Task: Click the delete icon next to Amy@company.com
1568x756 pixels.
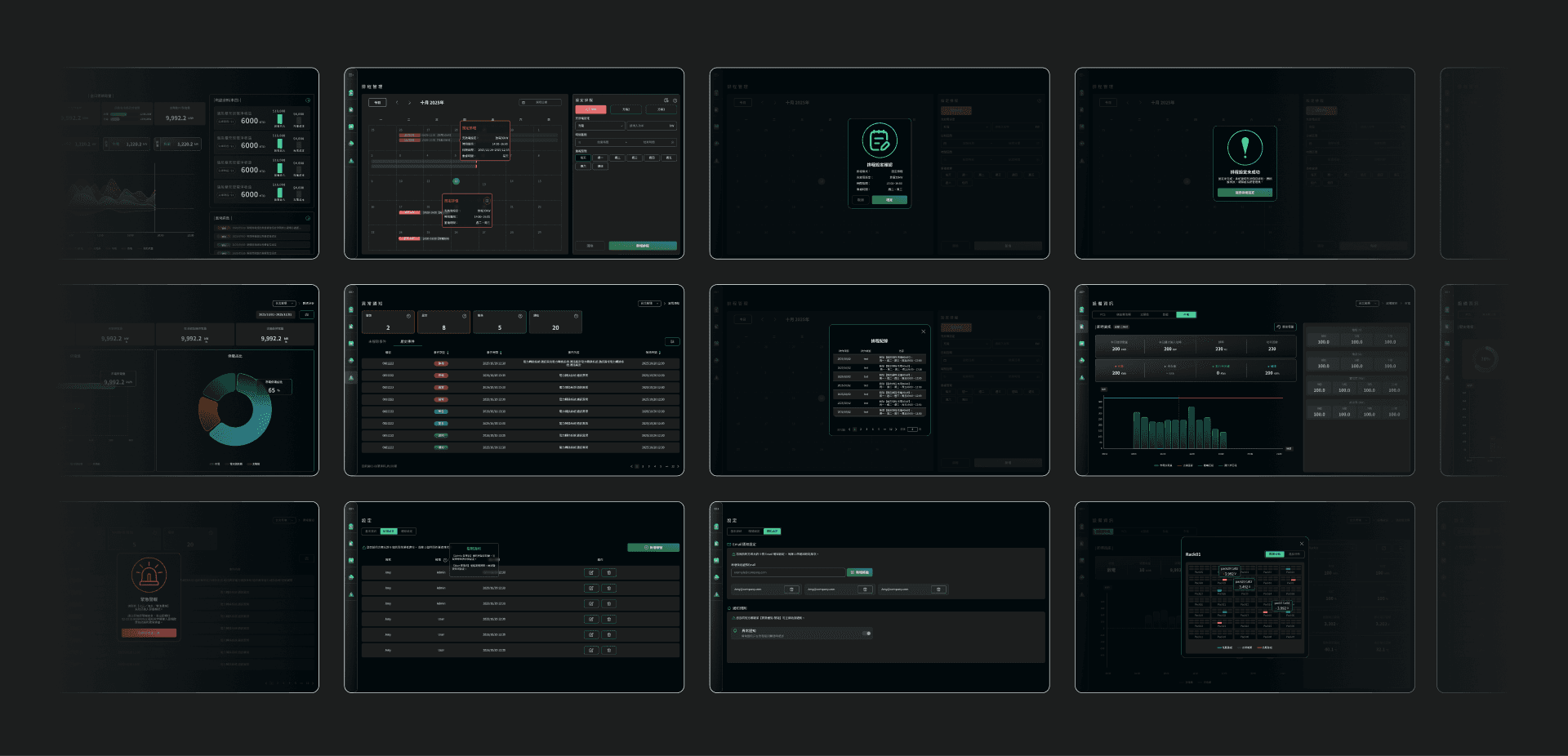Action: tap(791, 589)
